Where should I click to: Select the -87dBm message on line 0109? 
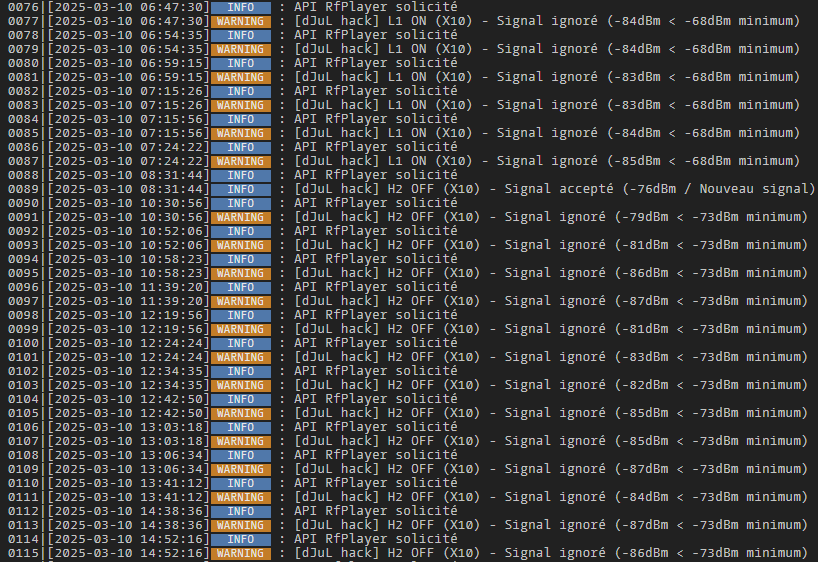551,469
